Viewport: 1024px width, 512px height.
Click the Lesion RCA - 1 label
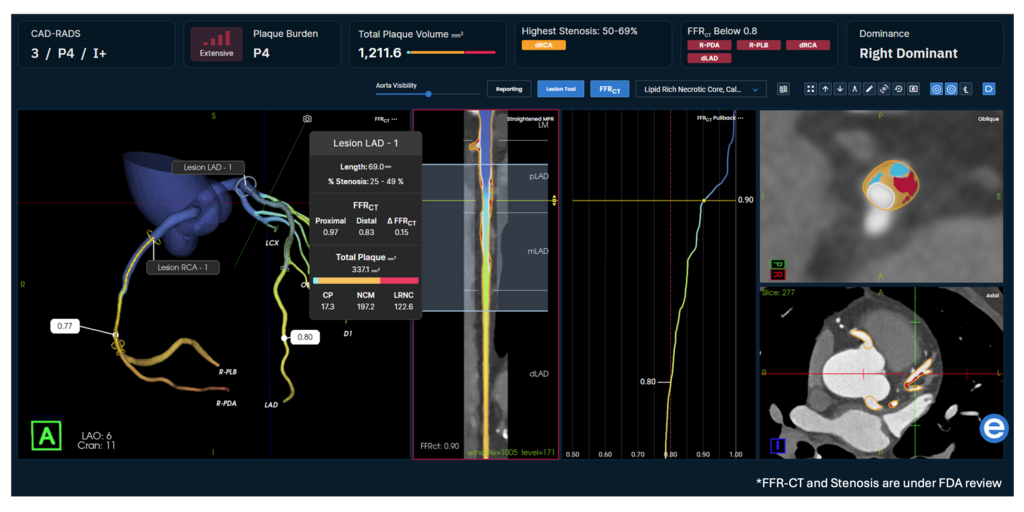(182, 267)
